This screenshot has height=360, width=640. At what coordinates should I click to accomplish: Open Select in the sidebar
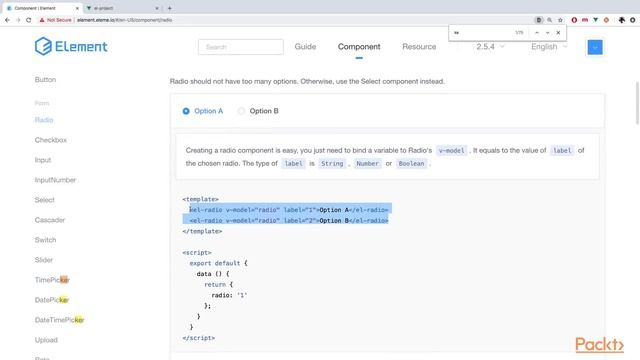tap(44, 200)
